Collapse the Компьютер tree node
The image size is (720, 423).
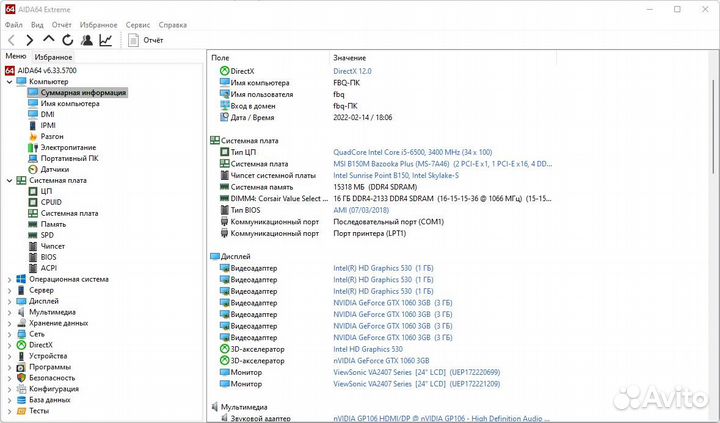[9, 82]
